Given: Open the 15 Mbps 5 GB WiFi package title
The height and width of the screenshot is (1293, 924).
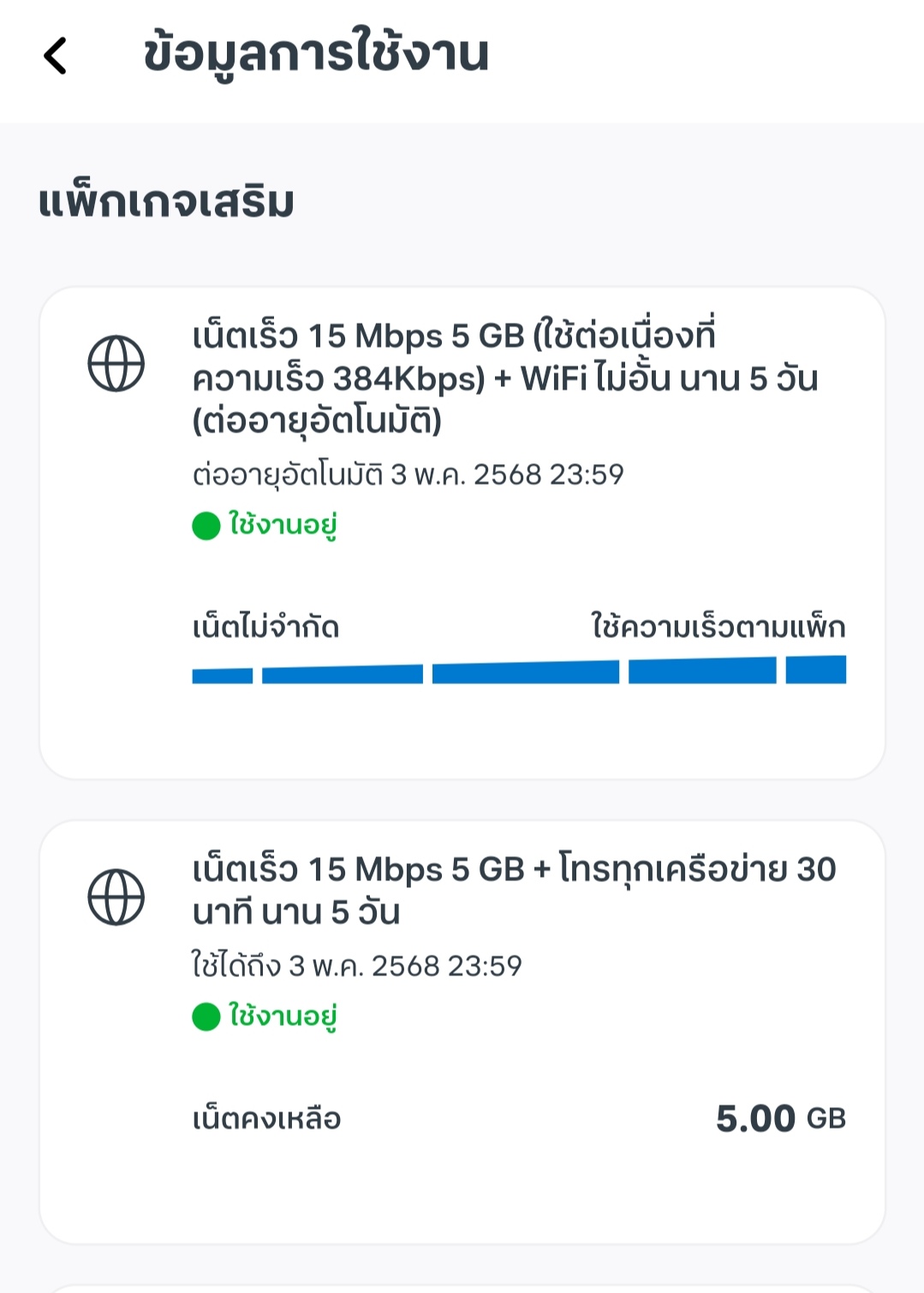Looking at the screenshot, I should [x=505, y=378].
